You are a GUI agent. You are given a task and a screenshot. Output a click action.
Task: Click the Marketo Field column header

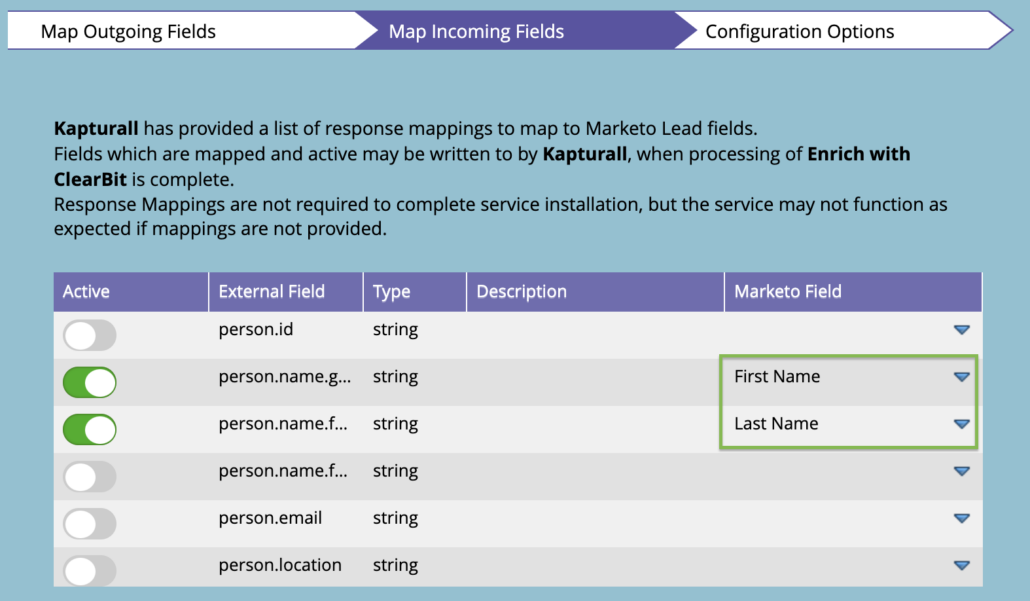coord(853,292)
